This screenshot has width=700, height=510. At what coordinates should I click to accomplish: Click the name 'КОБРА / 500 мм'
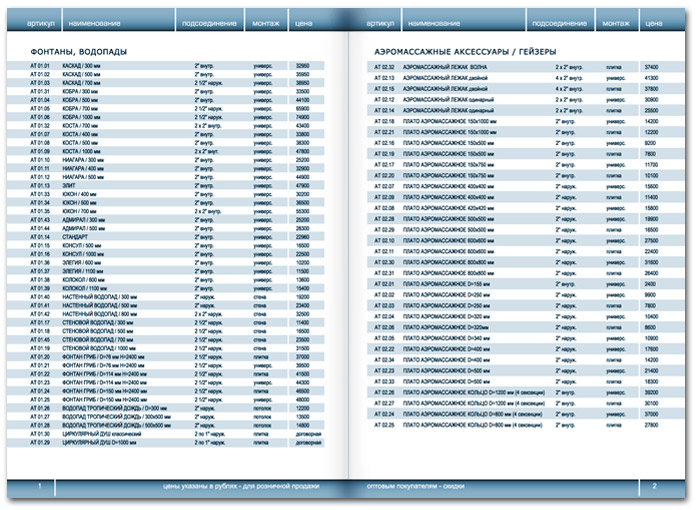pos(80,100)
